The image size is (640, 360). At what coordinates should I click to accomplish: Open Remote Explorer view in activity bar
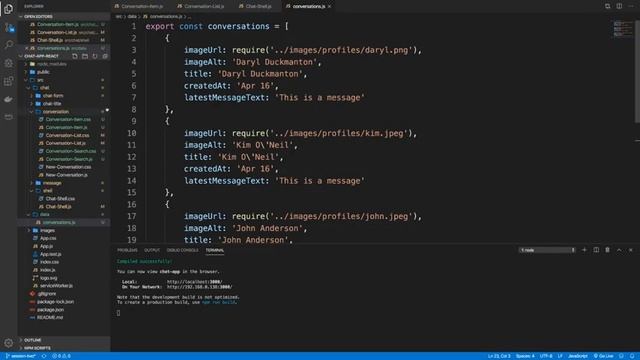9,117
